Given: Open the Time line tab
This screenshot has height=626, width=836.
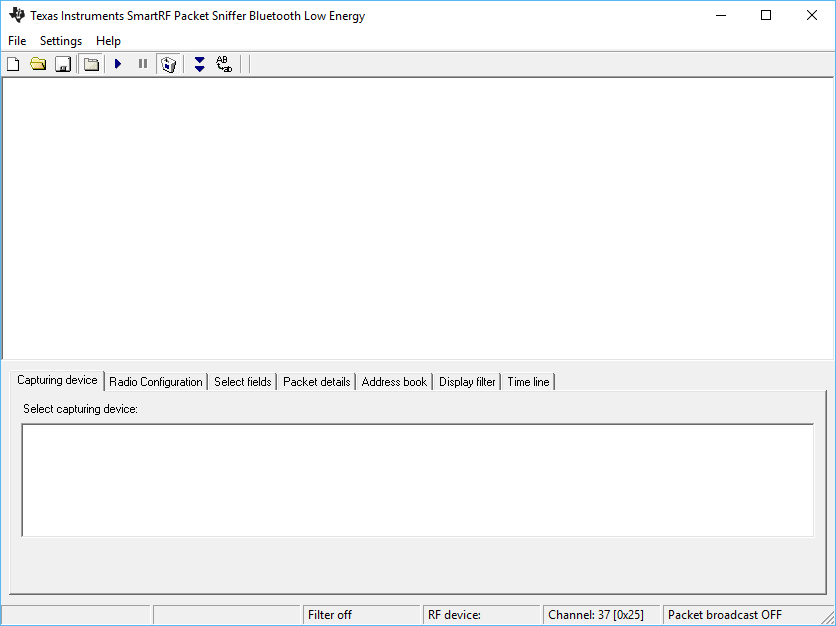Looking at the screenshot, I should coord(528,382).
